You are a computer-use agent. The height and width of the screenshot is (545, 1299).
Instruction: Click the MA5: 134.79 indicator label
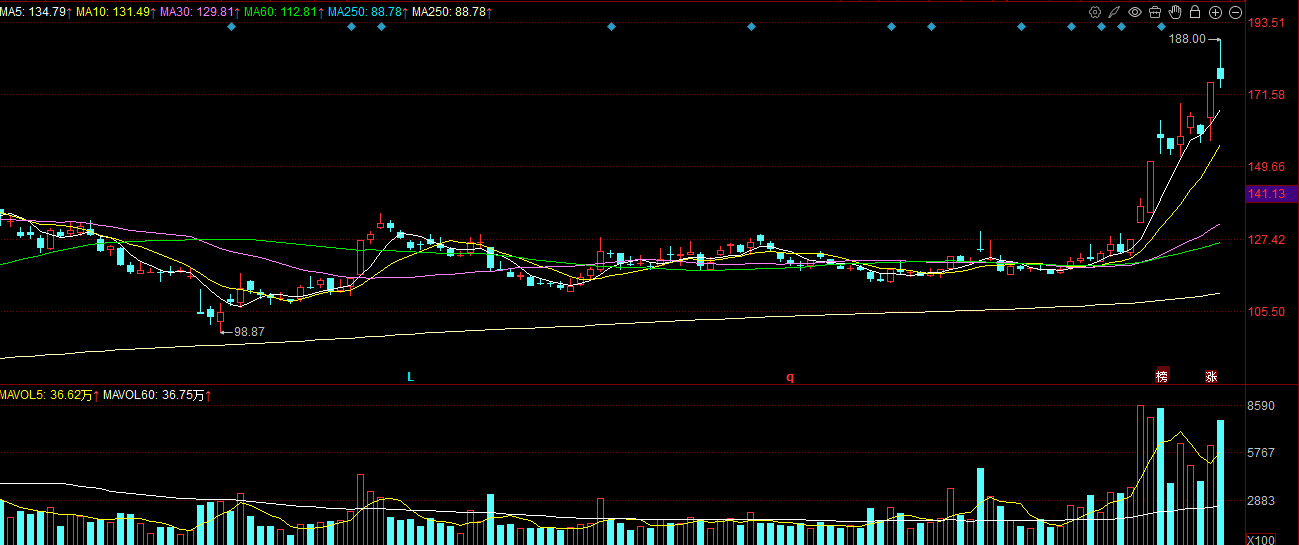coord(35,11)
